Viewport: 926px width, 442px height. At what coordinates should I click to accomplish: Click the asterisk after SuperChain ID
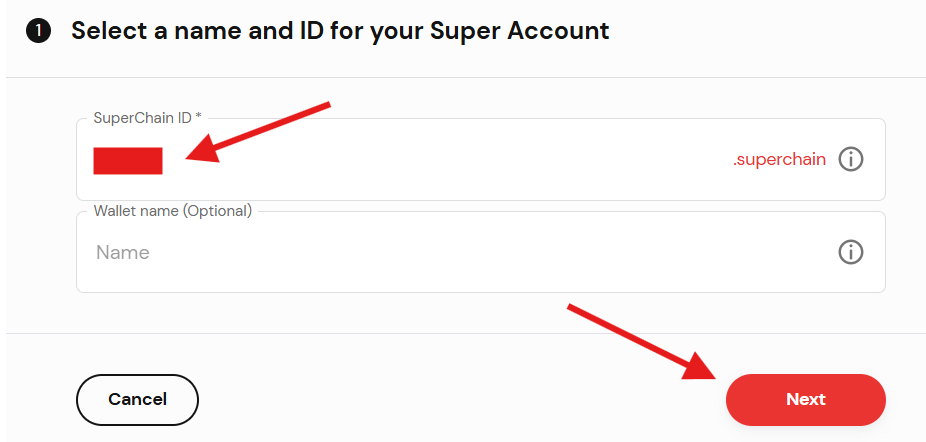pos(198,115)
